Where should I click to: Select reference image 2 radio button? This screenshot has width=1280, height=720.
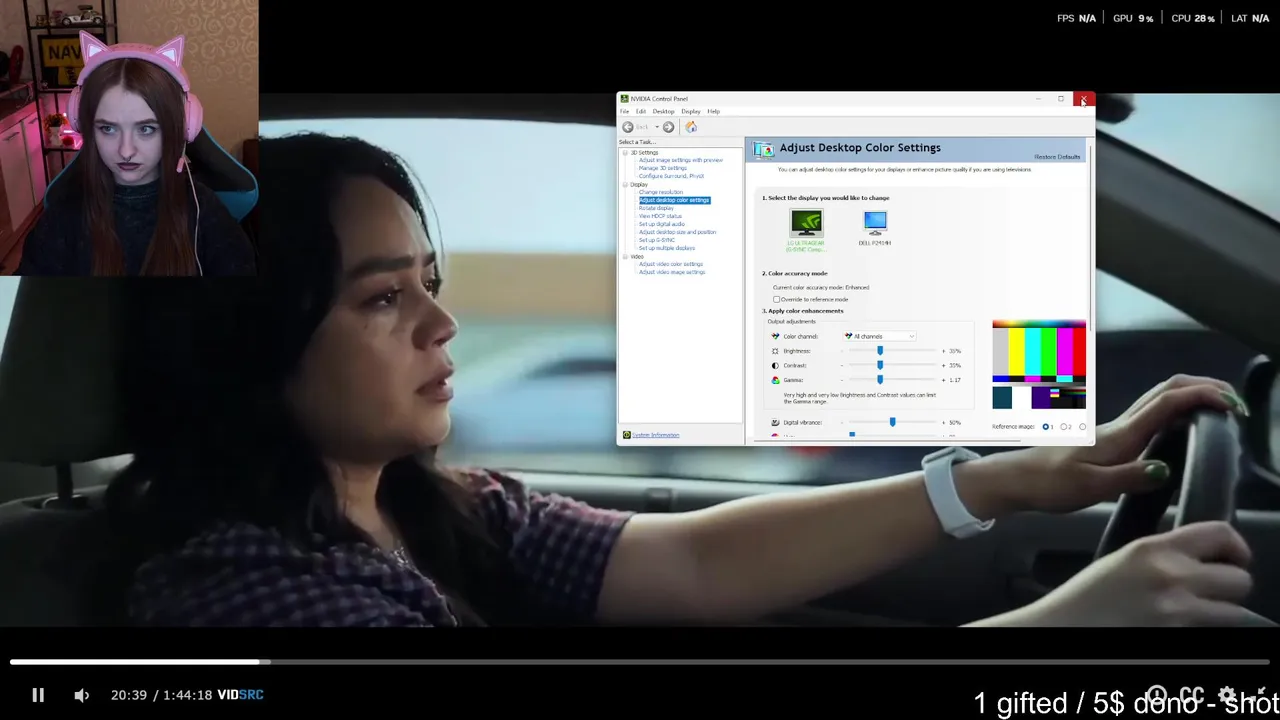coord(1063,427)
